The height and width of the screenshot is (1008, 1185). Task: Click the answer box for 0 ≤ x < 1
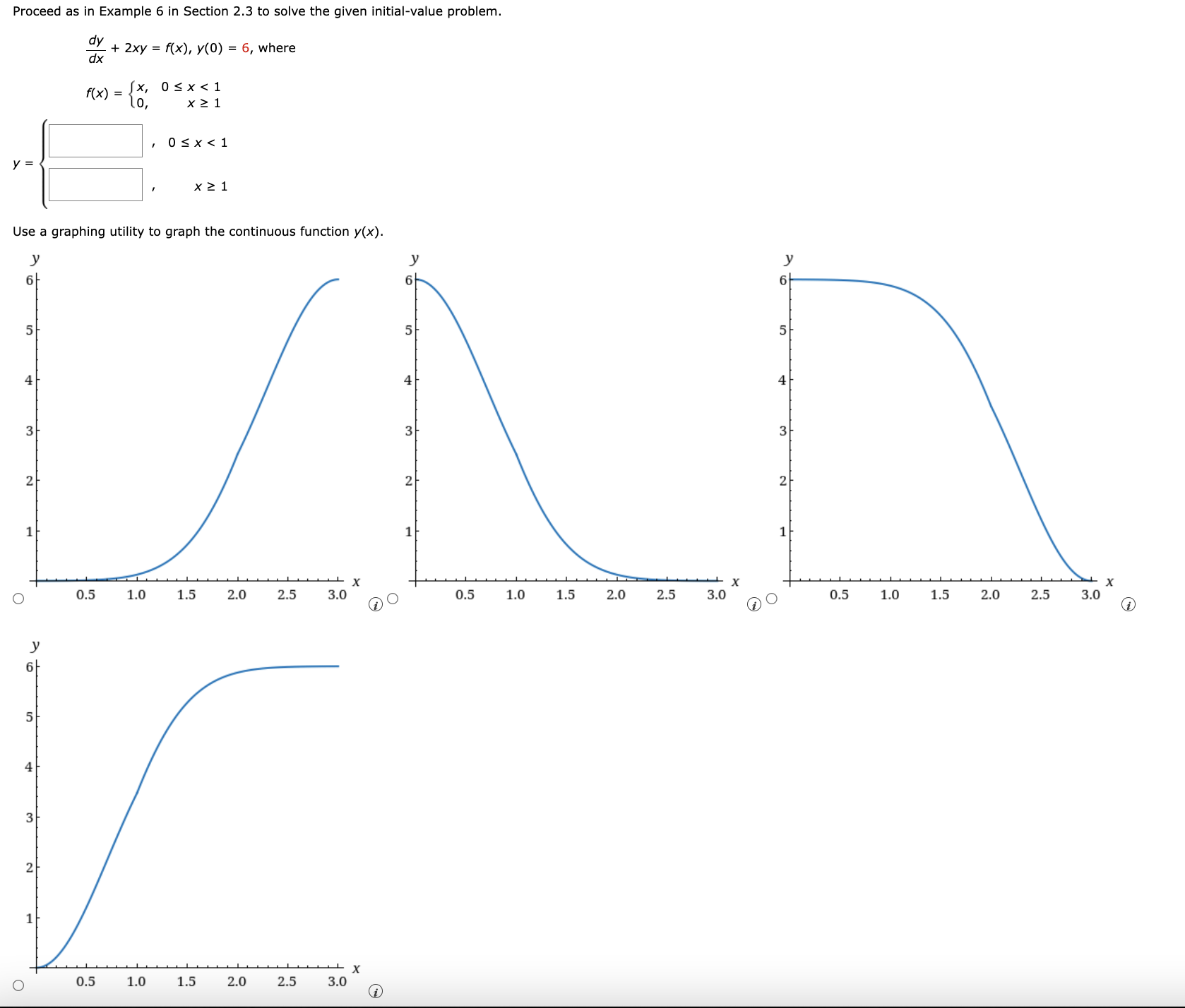(x=97, y=140)
